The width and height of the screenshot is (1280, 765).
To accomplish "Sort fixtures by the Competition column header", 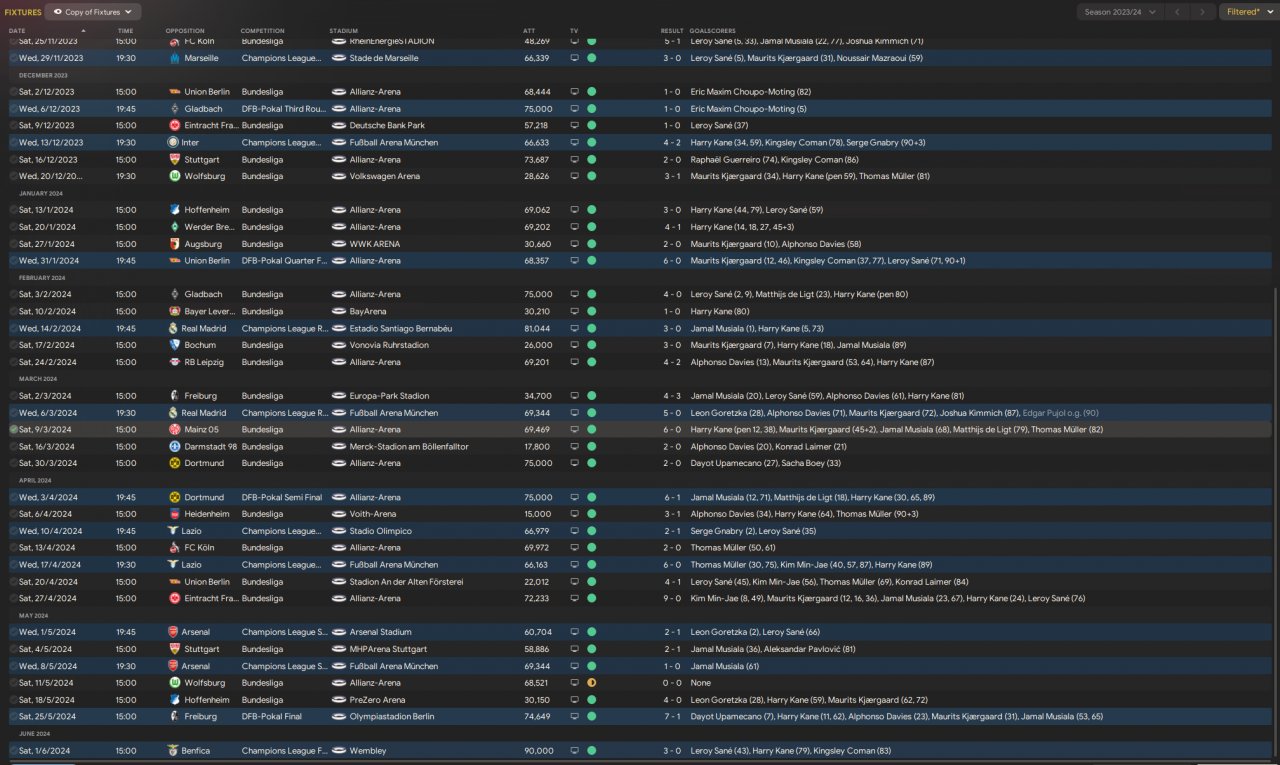I will [x=262, y=31].
